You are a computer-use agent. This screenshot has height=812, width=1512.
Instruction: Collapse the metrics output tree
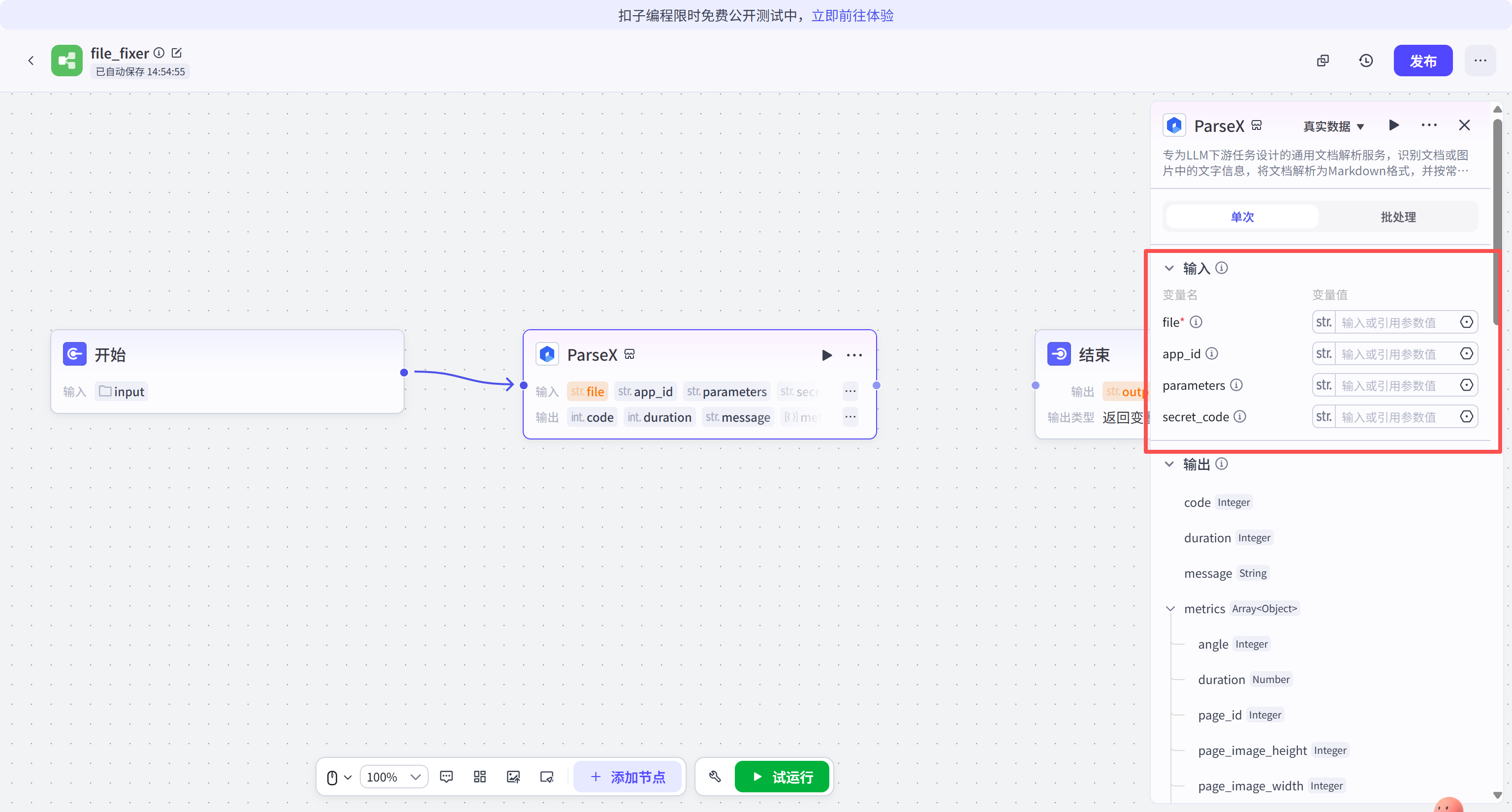click(x=1170, y=609)
